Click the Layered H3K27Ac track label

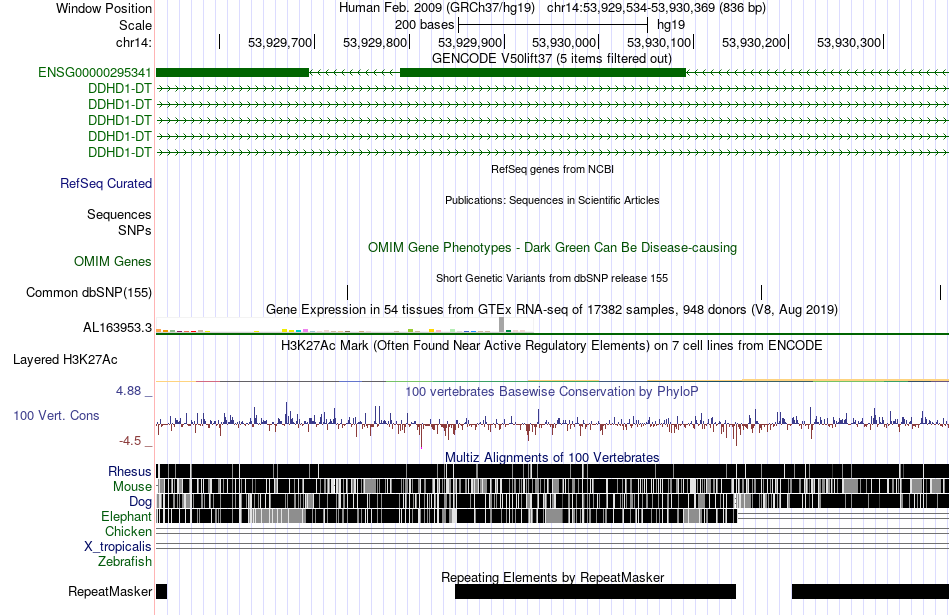tap(65, 360)
